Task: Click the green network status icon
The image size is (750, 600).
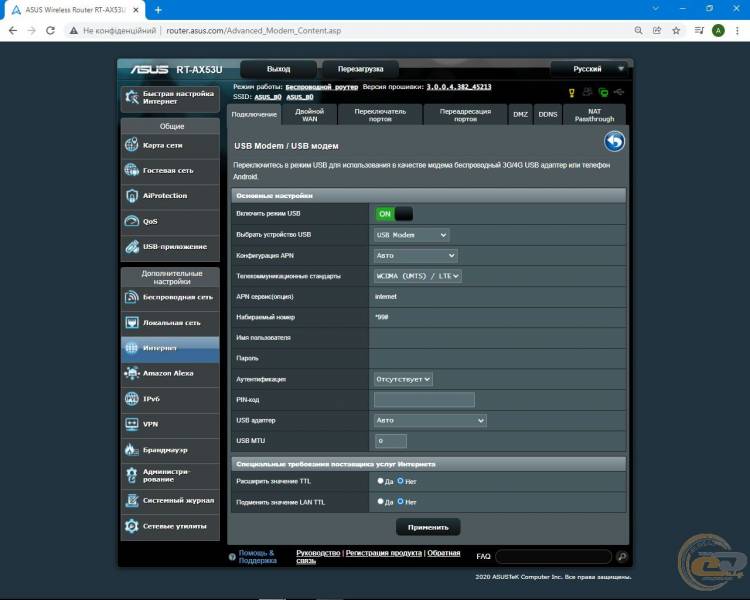Action: tap(604, 92)
